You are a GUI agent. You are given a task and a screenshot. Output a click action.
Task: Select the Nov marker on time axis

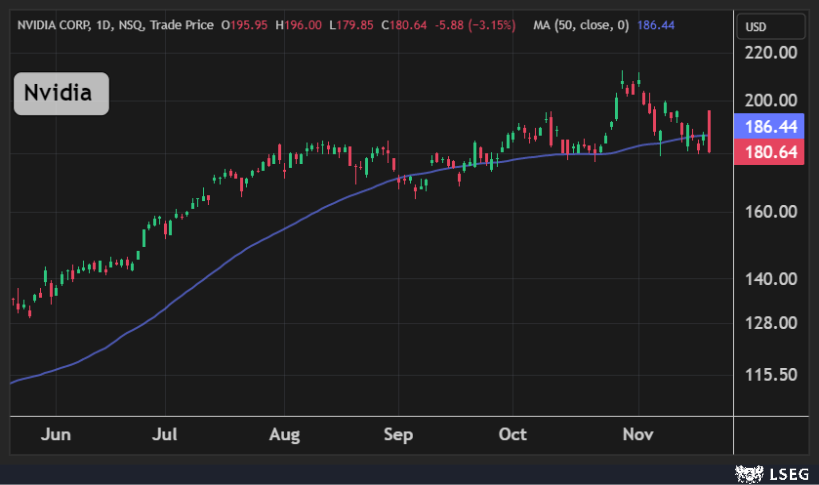(636, 435)
